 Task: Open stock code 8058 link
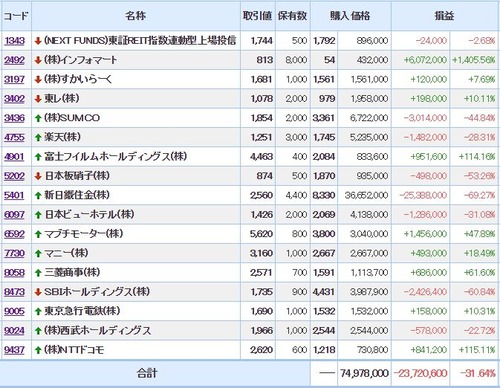14,273
